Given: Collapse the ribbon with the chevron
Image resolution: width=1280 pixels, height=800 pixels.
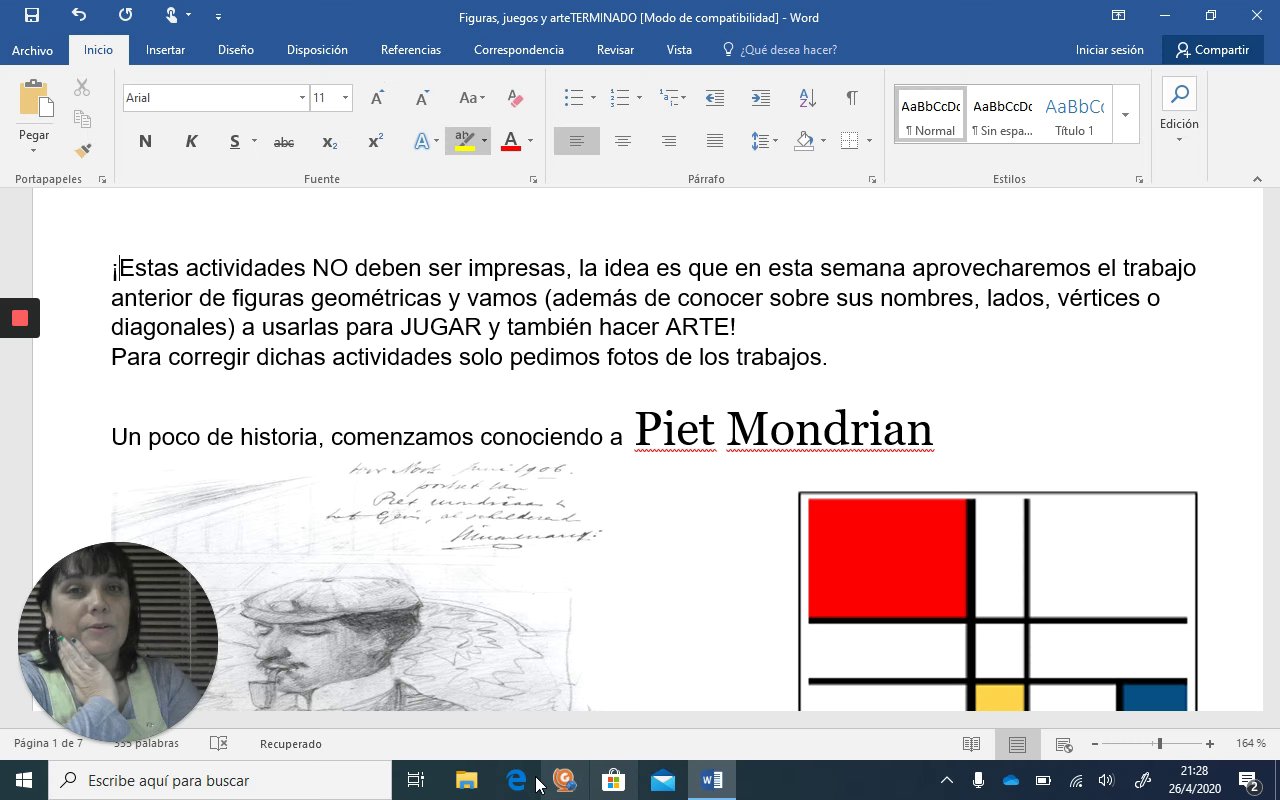Looking at the screenshot, I should point(1257,179).
